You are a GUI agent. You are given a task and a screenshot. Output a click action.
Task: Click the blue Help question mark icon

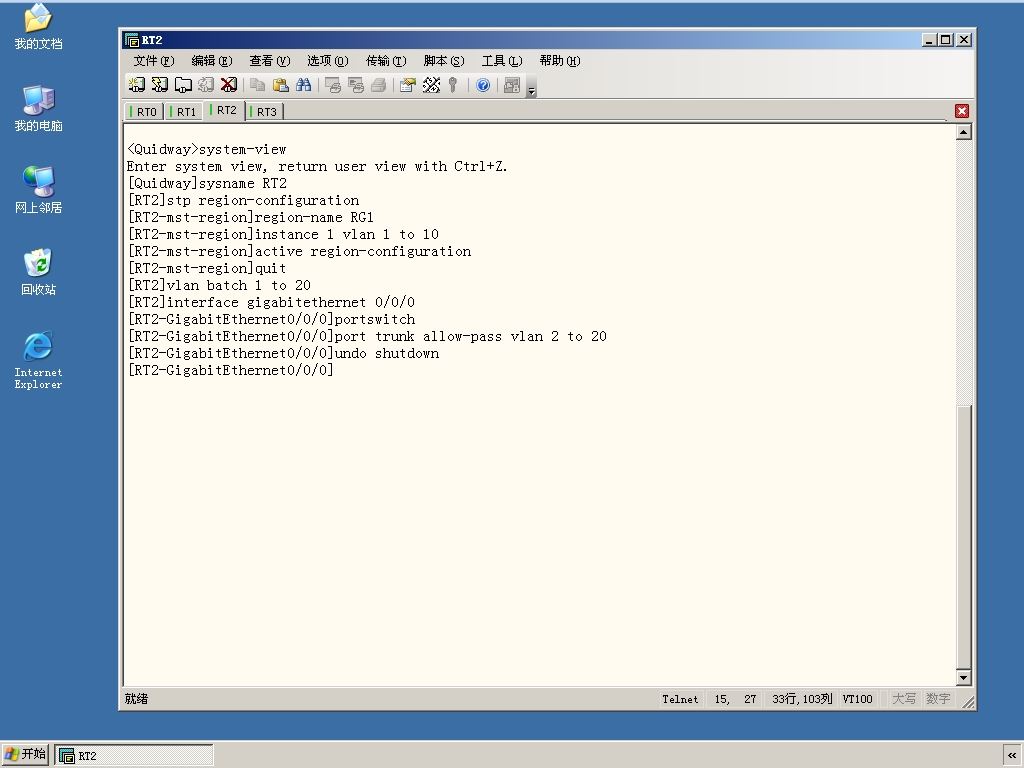tap(483, 85)
